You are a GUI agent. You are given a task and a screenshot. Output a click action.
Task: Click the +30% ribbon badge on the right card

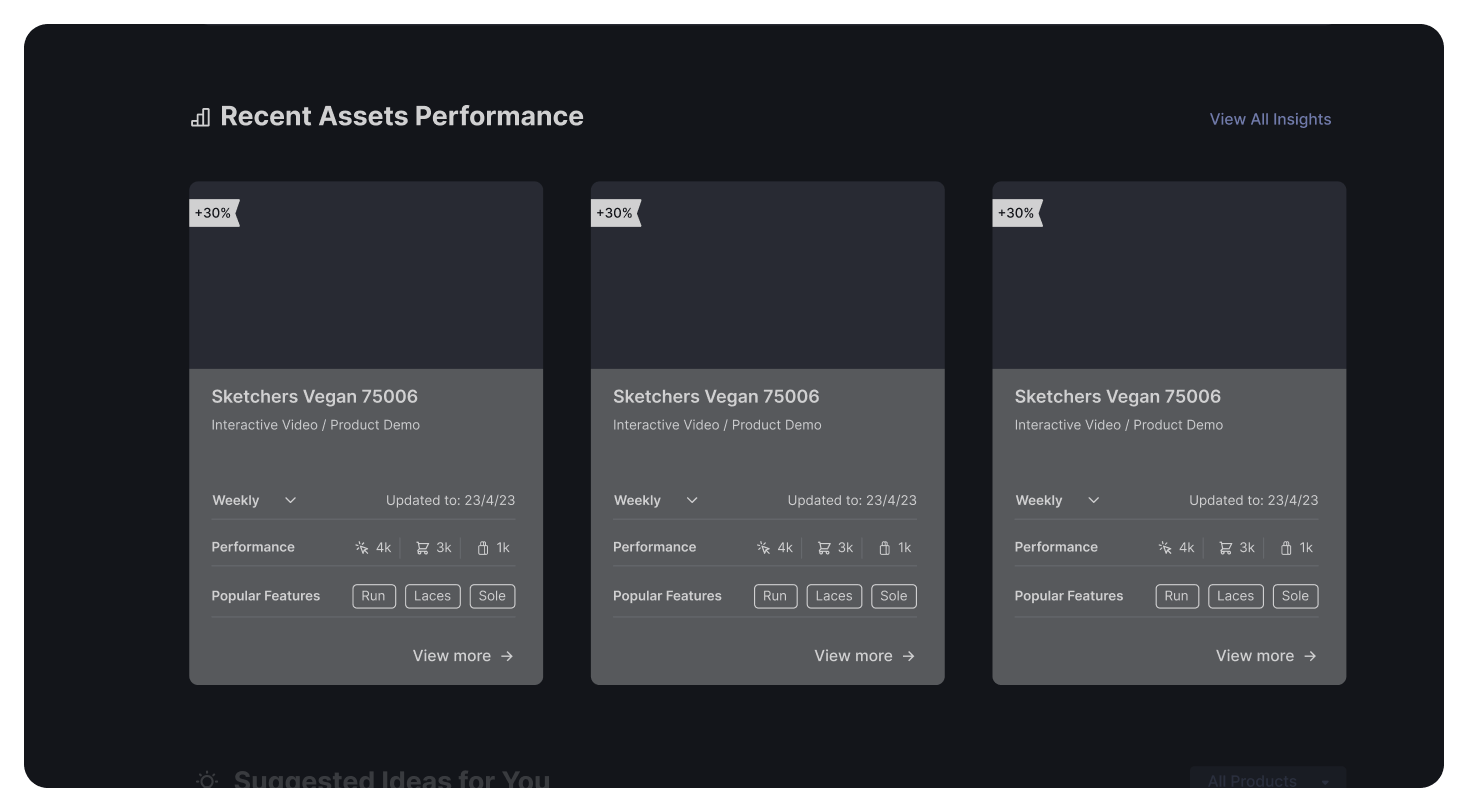[x=1017, y=213]
